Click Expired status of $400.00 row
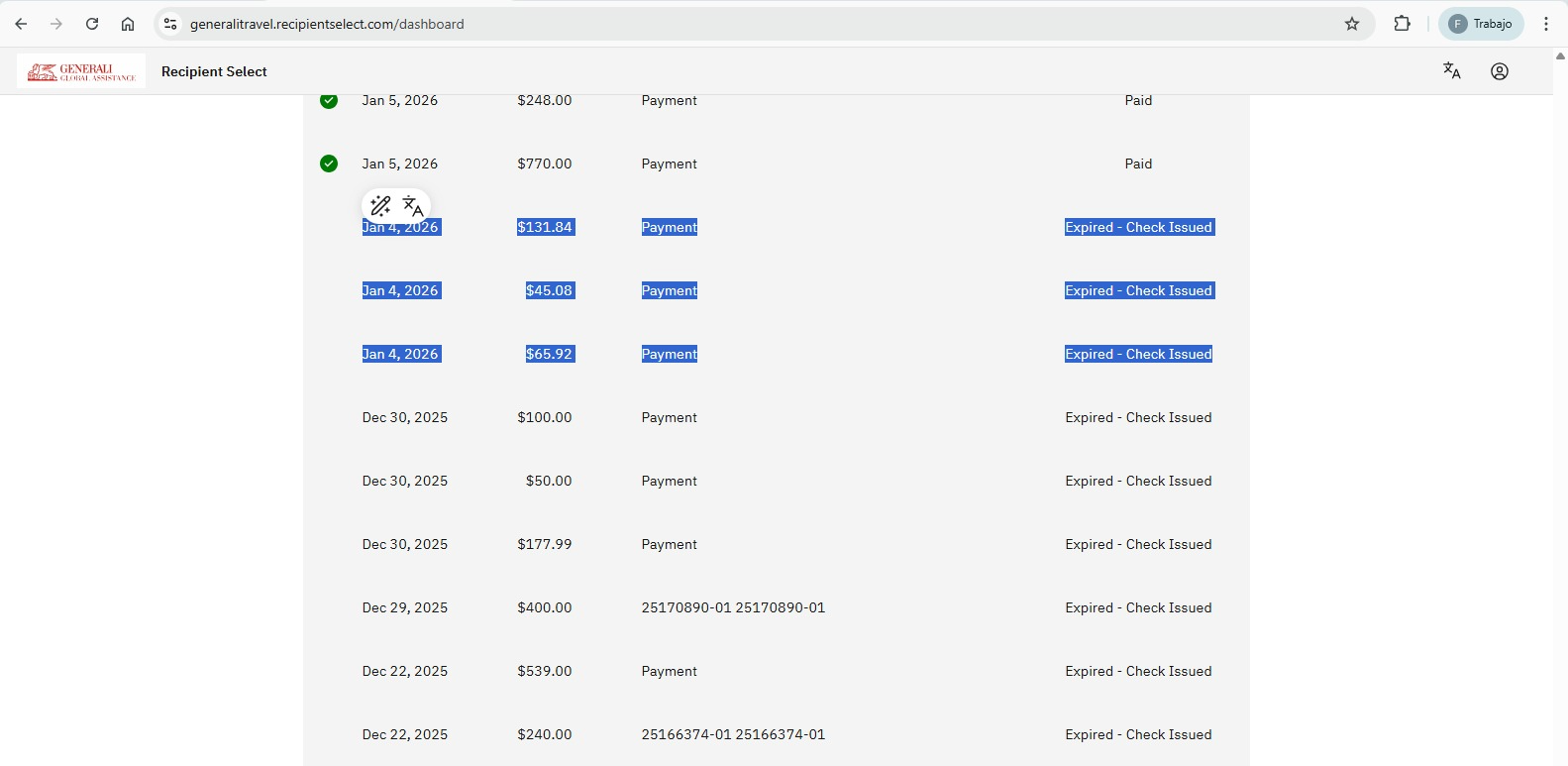Viewport: 1568px width, 766px height. 1139,607
